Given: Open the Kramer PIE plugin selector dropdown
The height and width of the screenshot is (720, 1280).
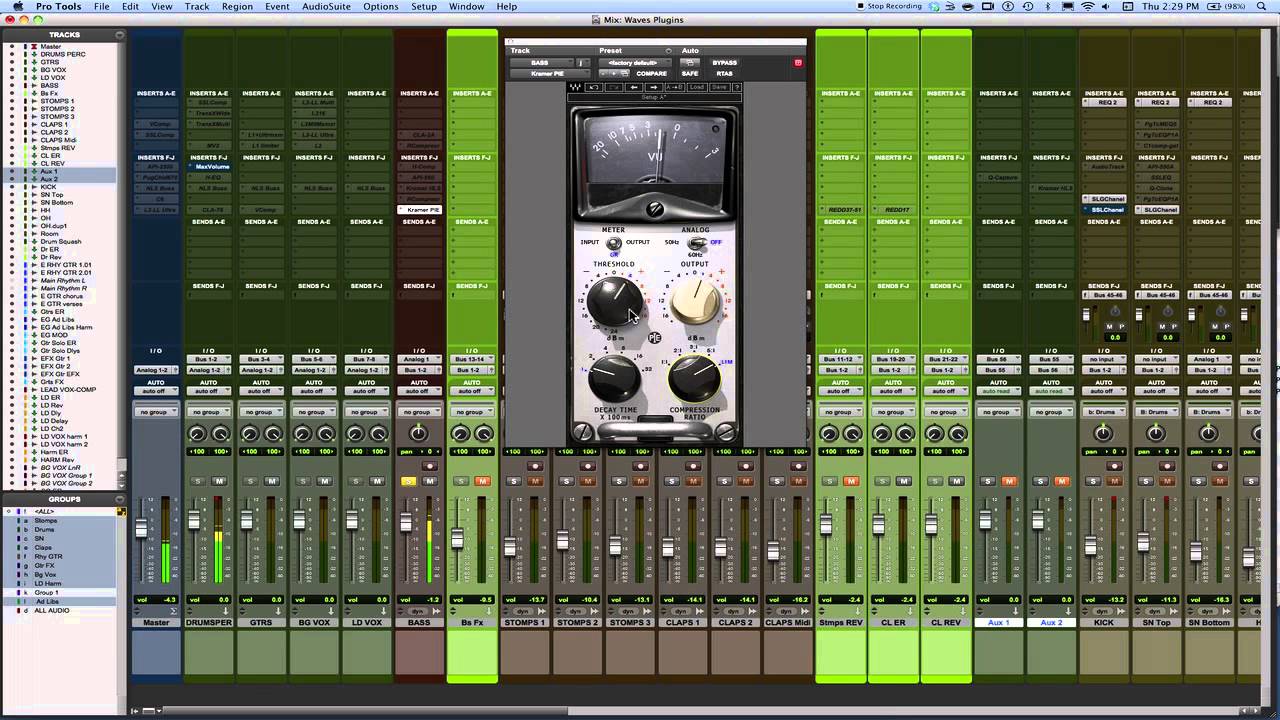Looking at the screenshot, I should (x=548, y=73).
